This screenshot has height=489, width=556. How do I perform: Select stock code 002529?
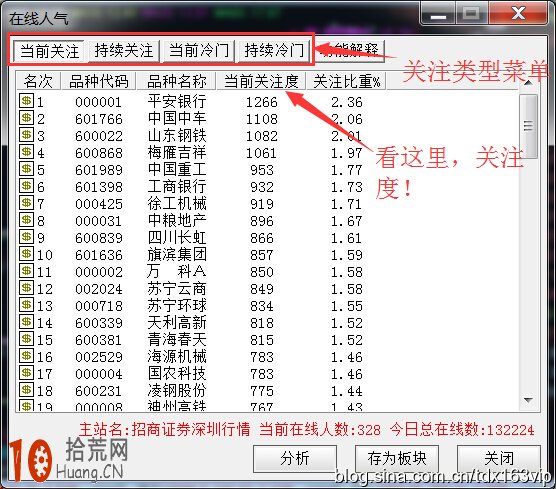(99, 357)
